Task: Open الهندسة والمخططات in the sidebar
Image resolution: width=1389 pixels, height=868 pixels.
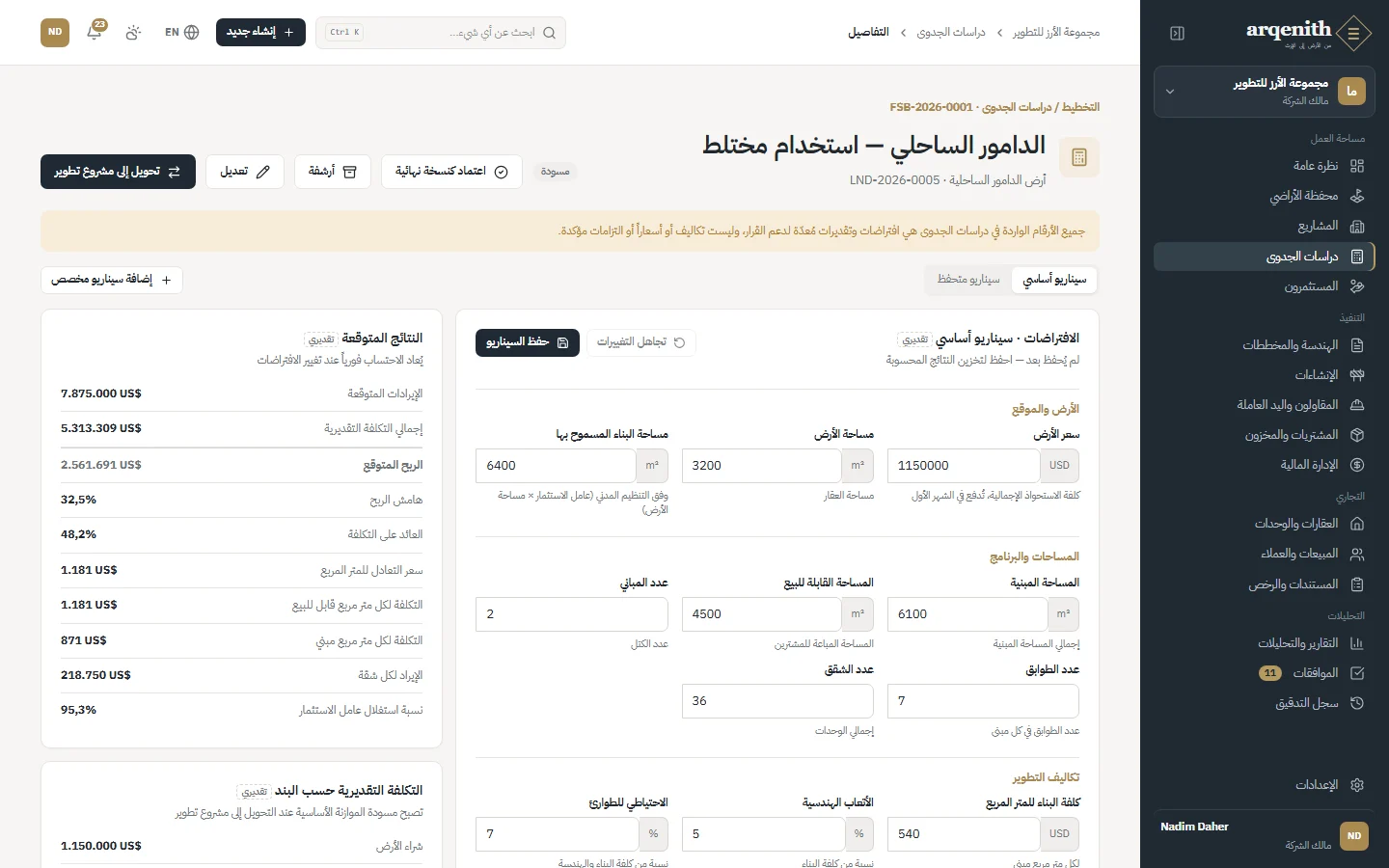Action: pyautogui.click(x=1265, y=345)
